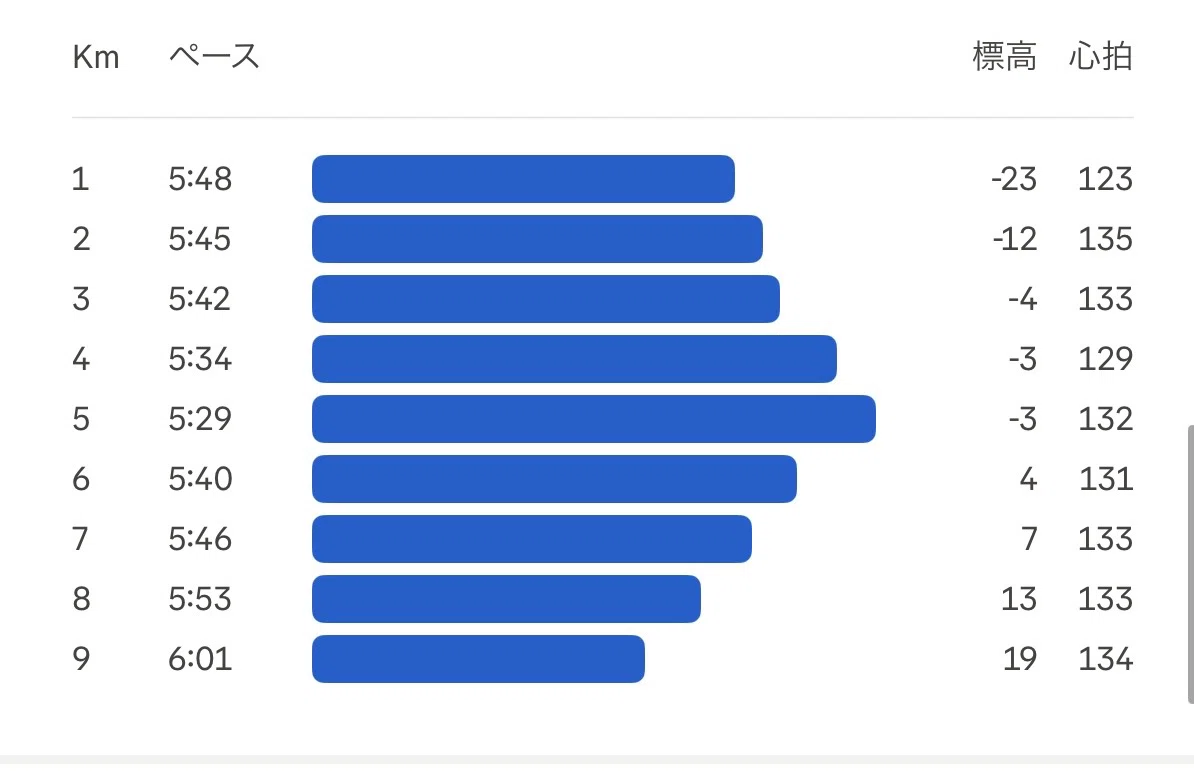Viewport: 1194px width, 771px height.
Task: Click the heart rate value 129
Action: tap(1106, 358)
